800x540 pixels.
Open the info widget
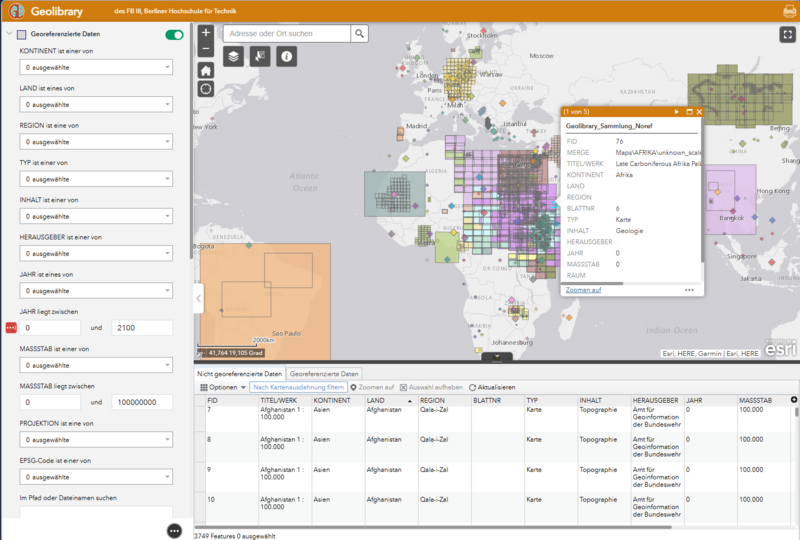[286, 57]
